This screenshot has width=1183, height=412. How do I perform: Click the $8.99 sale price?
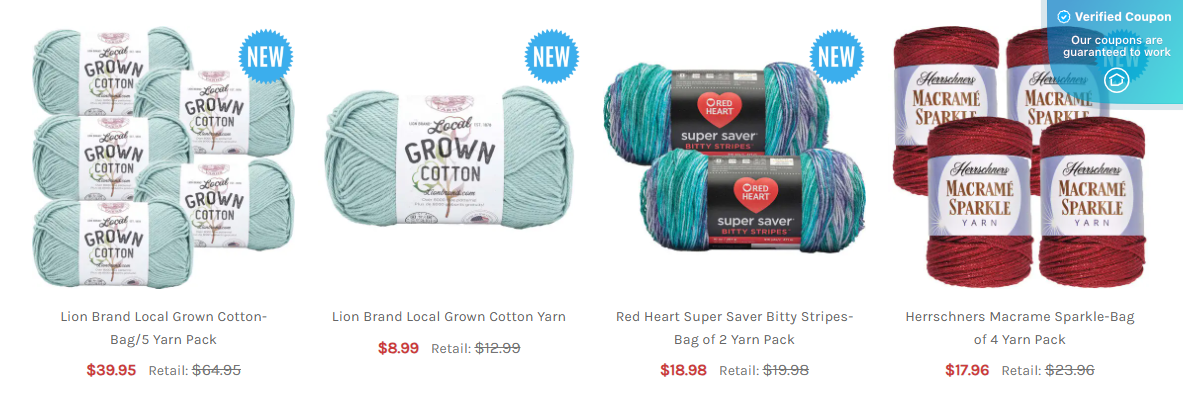click(398, 349)
